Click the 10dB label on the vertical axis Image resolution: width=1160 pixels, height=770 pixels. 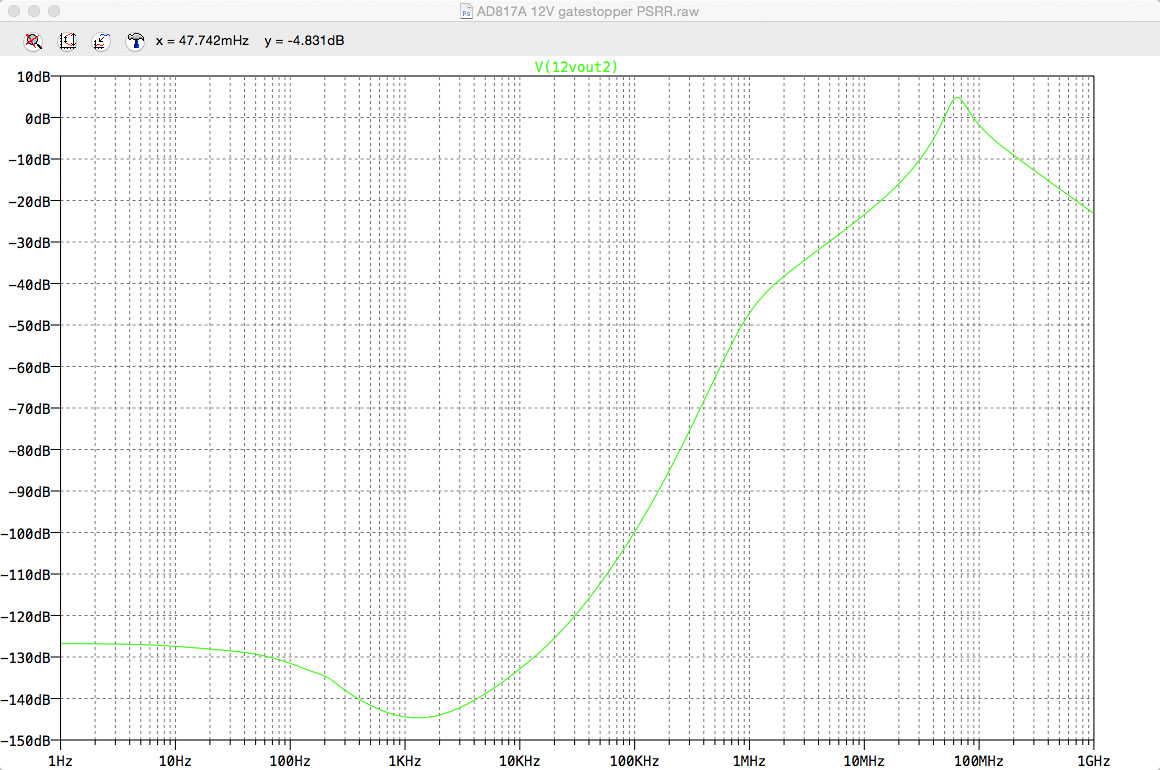[x=34, y=77]
